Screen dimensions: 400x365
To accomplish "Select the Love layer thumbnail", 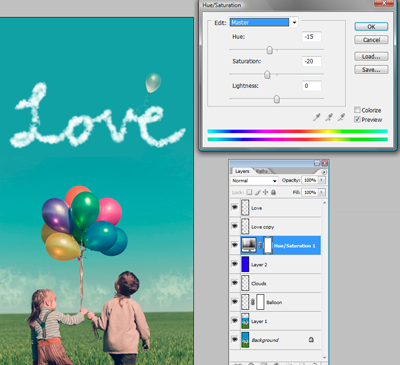I will click(x=245, y=208).
